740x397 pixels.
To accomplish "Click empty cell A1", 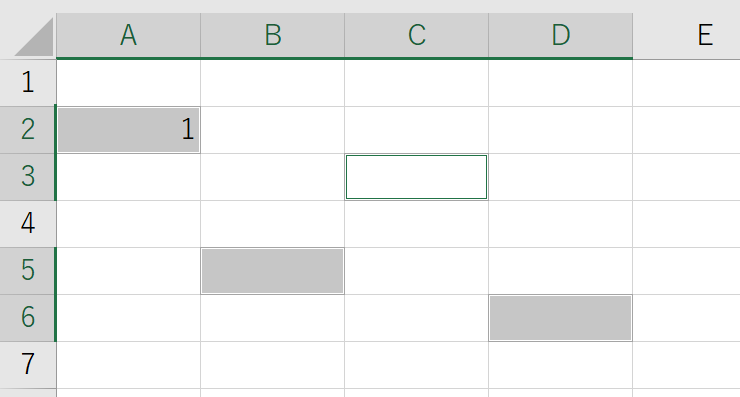I will pos(128,83).
